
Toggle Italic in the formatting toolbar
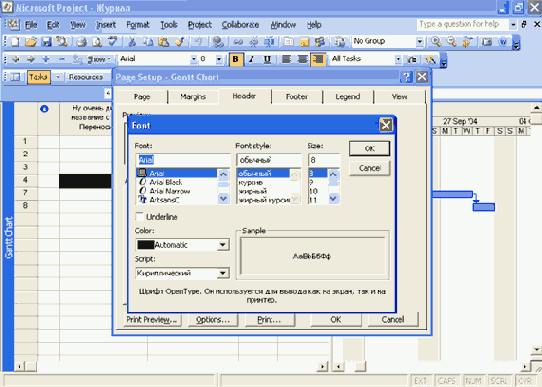coord(252,59)
